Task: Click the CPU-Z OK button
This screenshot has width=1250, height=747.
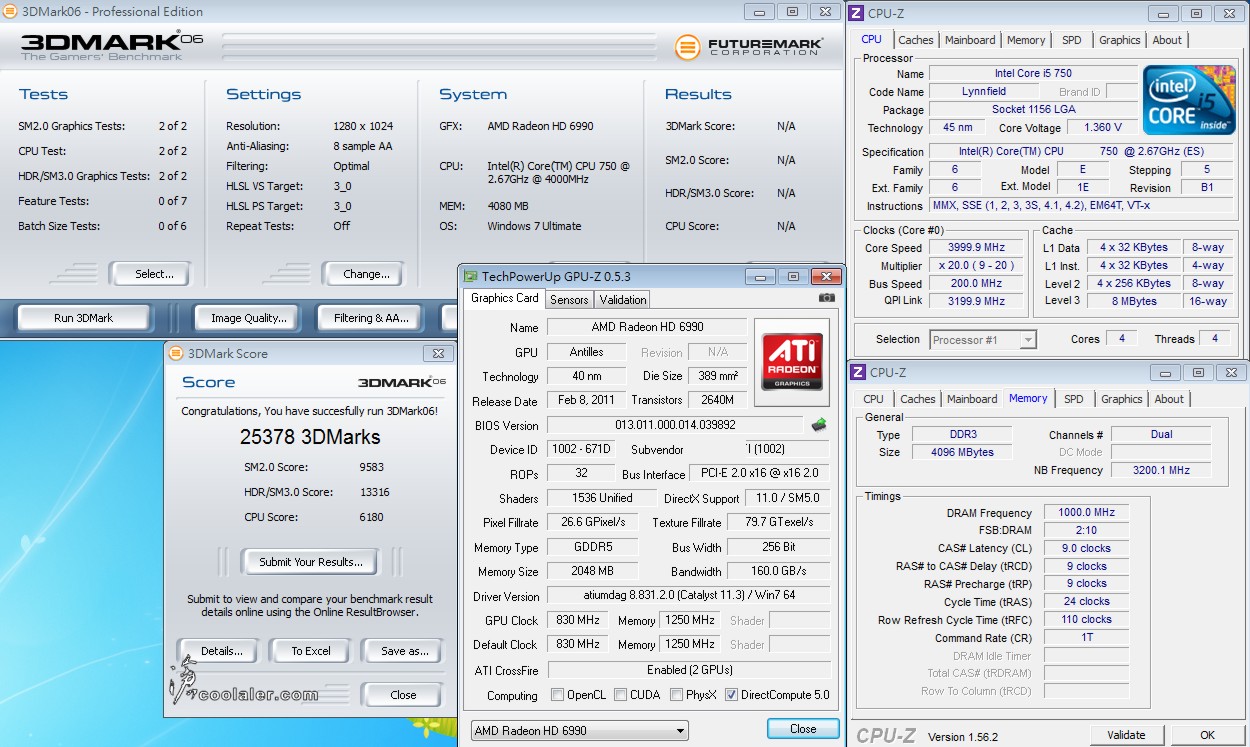Action: 1207,735
